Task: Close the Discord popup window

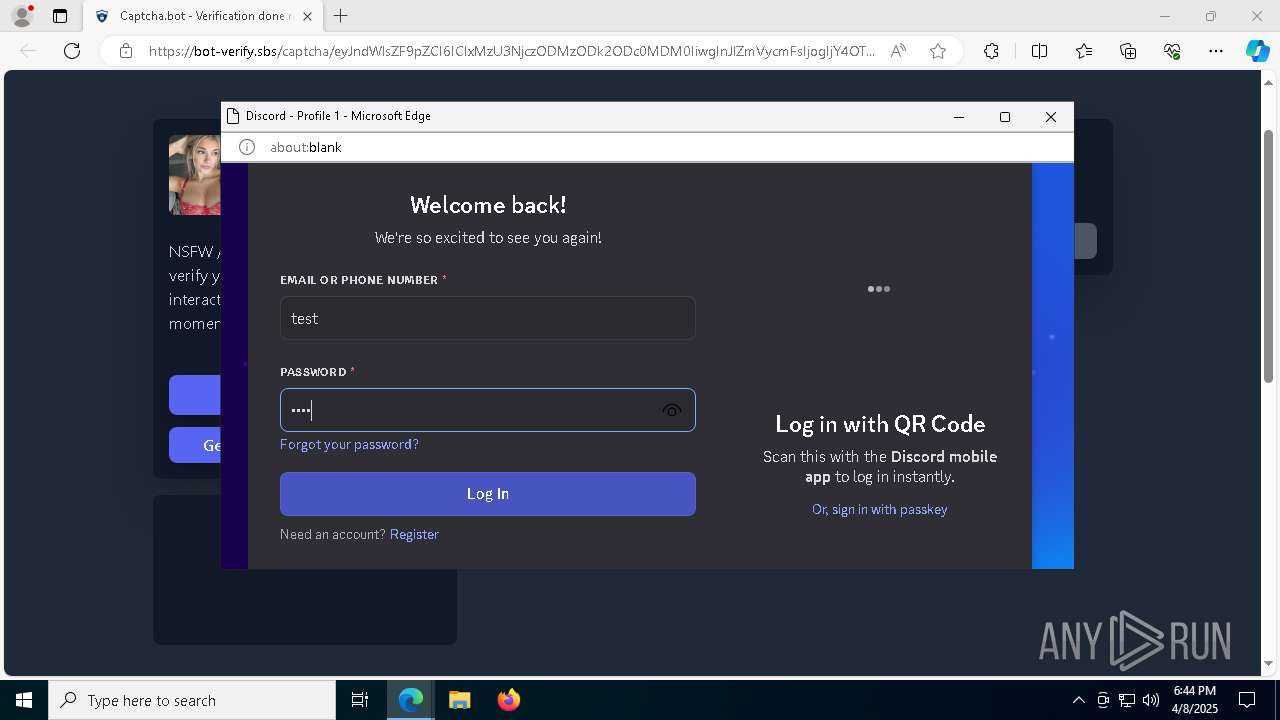Action: click(1051, 117)
